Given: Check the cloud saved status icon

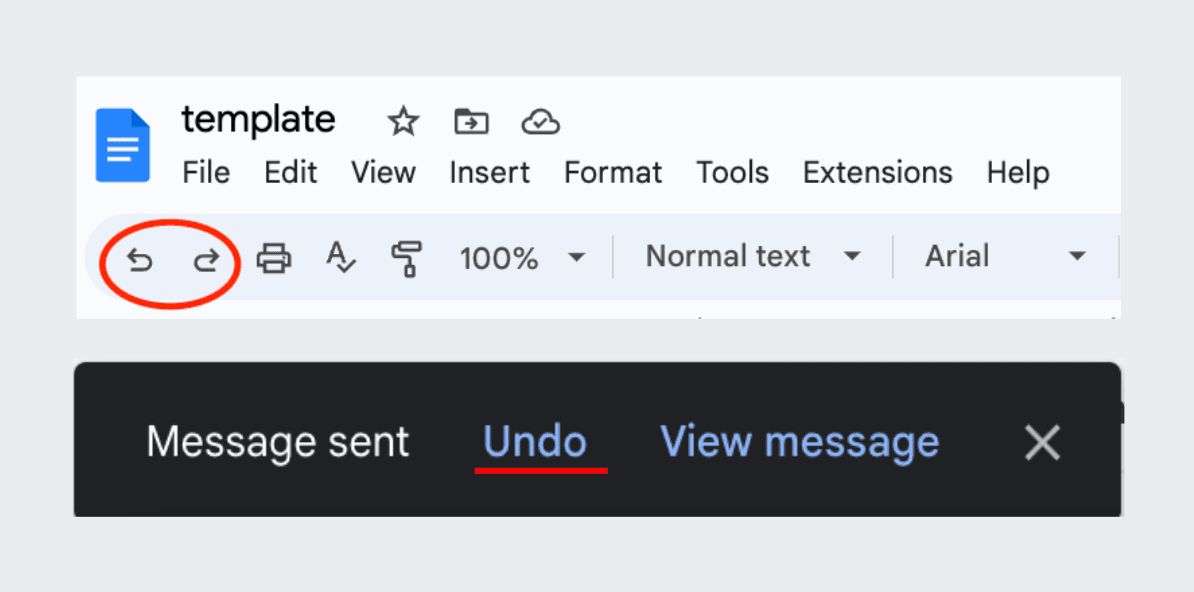Looking at the screenshot, I should [x=540, y=122].
